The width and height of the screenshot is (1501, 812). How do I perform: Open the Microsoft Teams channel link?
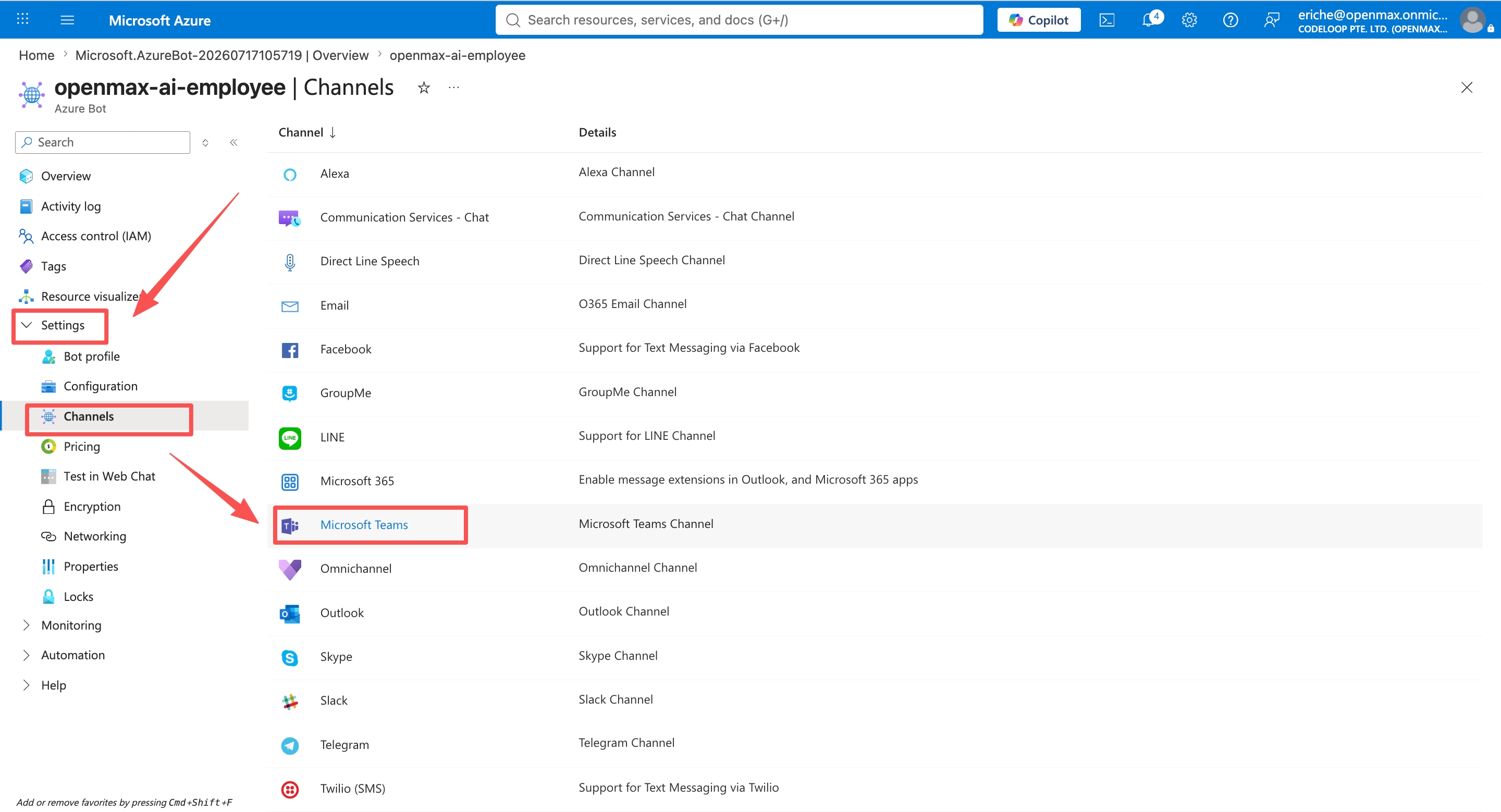click(364, 525)
